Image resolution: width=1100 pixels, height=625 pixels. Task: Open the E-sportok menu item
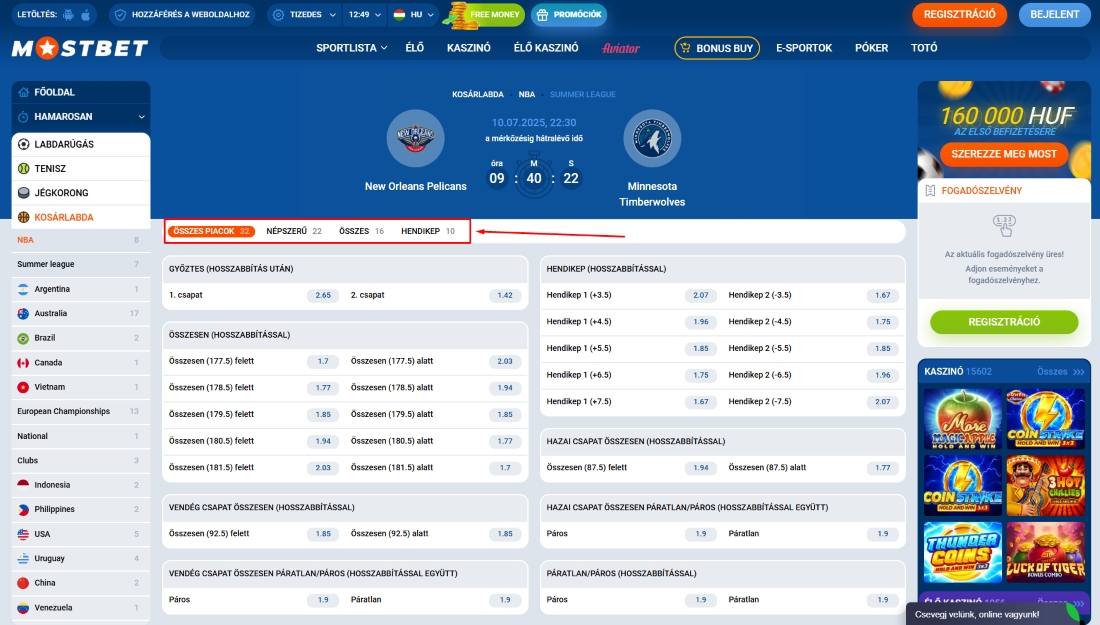click(x=804, y=48)
